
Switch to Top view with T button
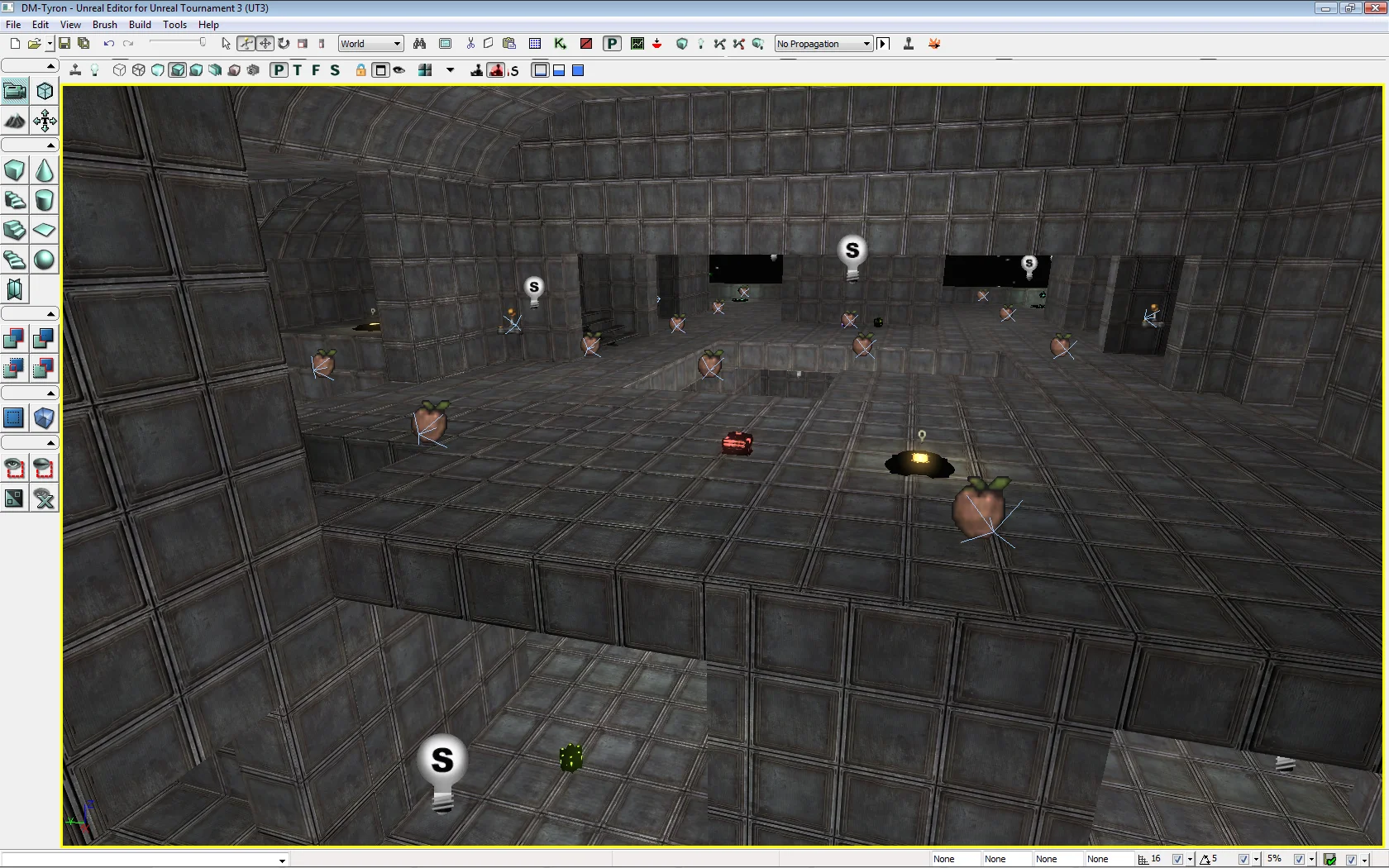pyautogui.click(x=298, y=70)
